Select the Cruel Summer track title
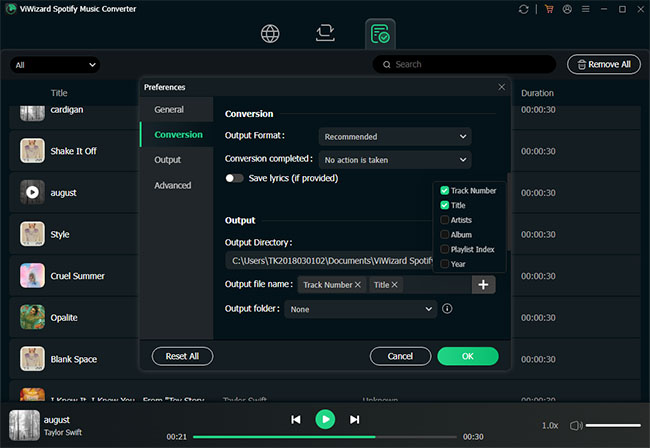 coord(78,276)
